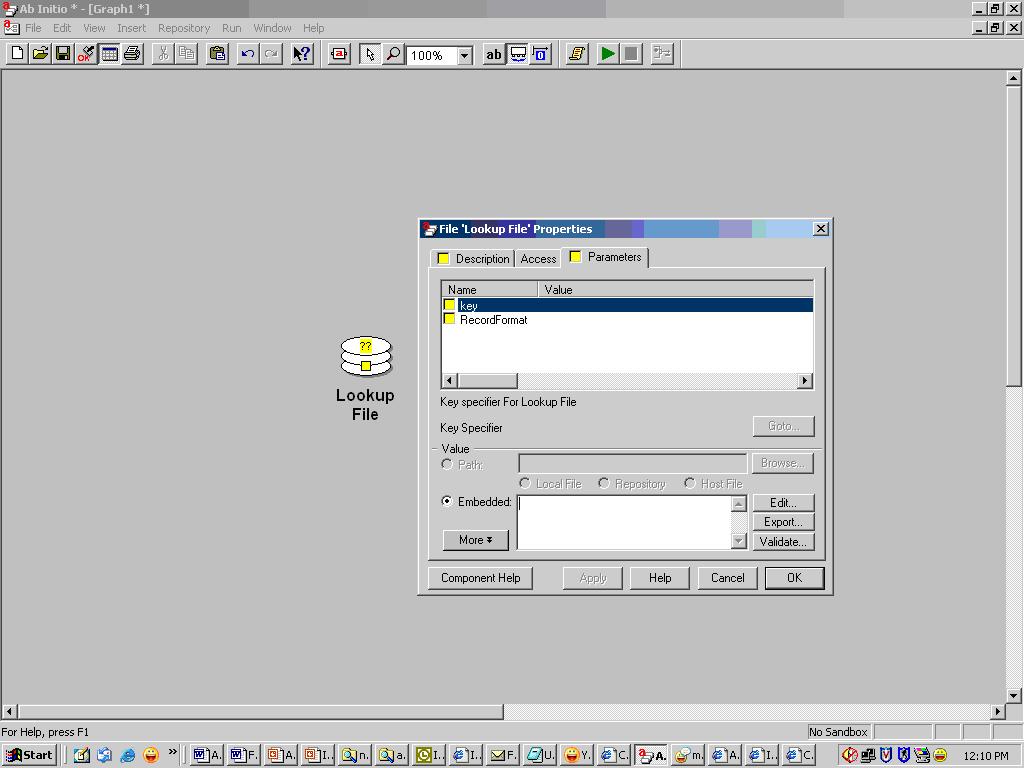This screenshot has width=1024, height=768.
Task: Click the Component Help button
Action: pyautogui.click(x=479, y=578)
